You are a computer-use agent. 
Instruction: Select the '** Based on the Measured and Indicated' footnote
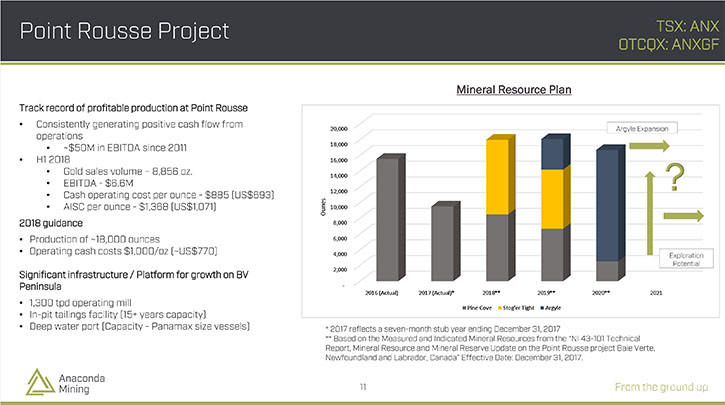point(490,348)
